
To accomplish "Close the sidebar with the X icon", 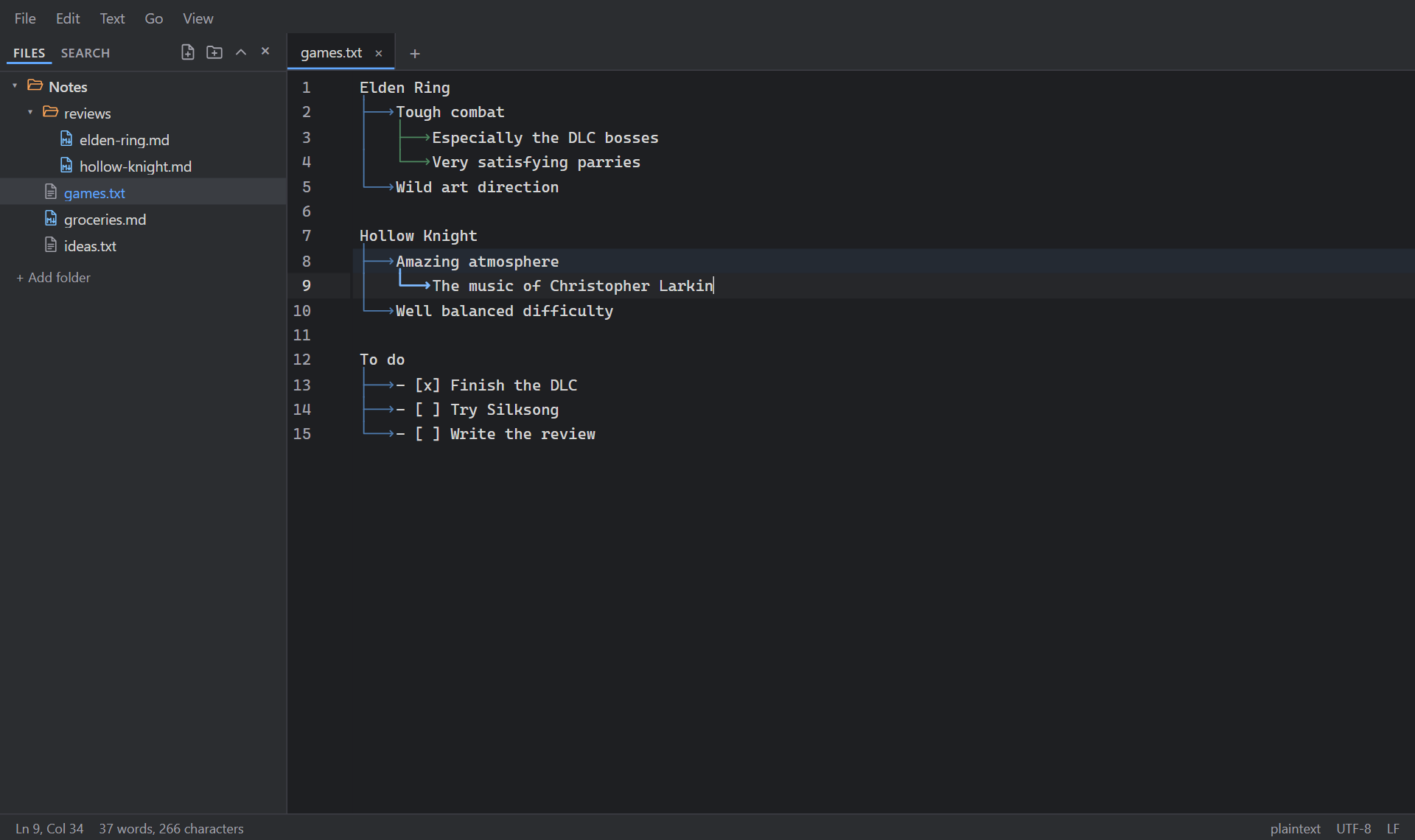I will (265, 52).
